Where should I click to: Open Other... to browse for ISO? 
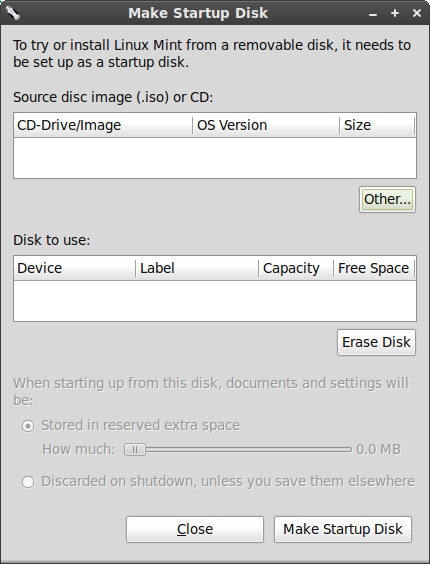coord(387,199)
